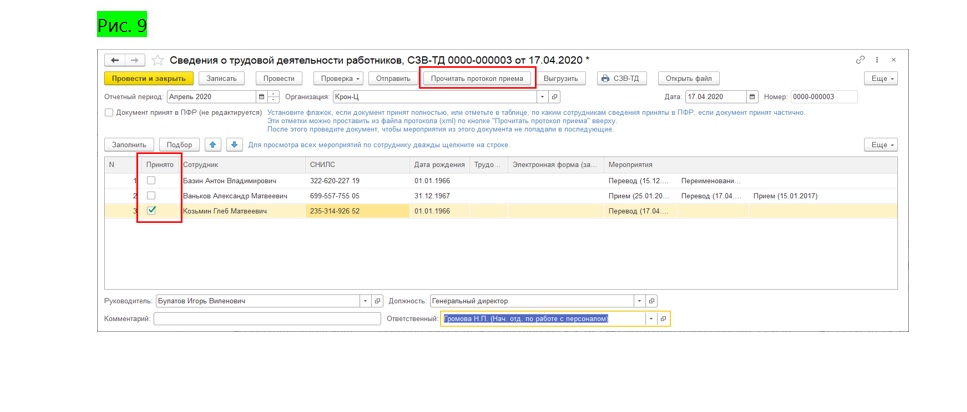The height and width of the screenshot is (412, 967).
Task: Open calendar picker next to Дата field
Action: tap(753, 97)
